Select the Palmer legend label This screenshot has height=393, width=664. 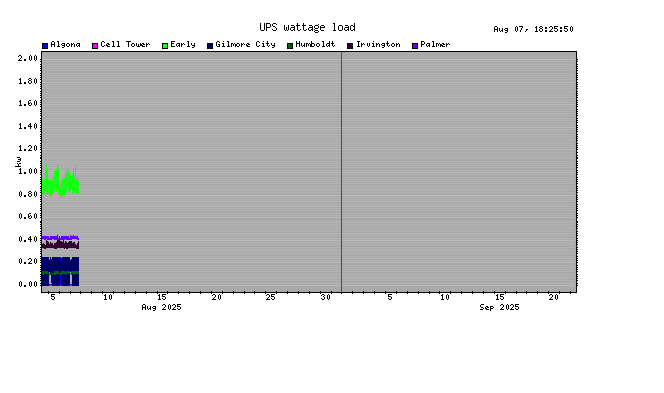pyautogui.click(x=435, y=44)
